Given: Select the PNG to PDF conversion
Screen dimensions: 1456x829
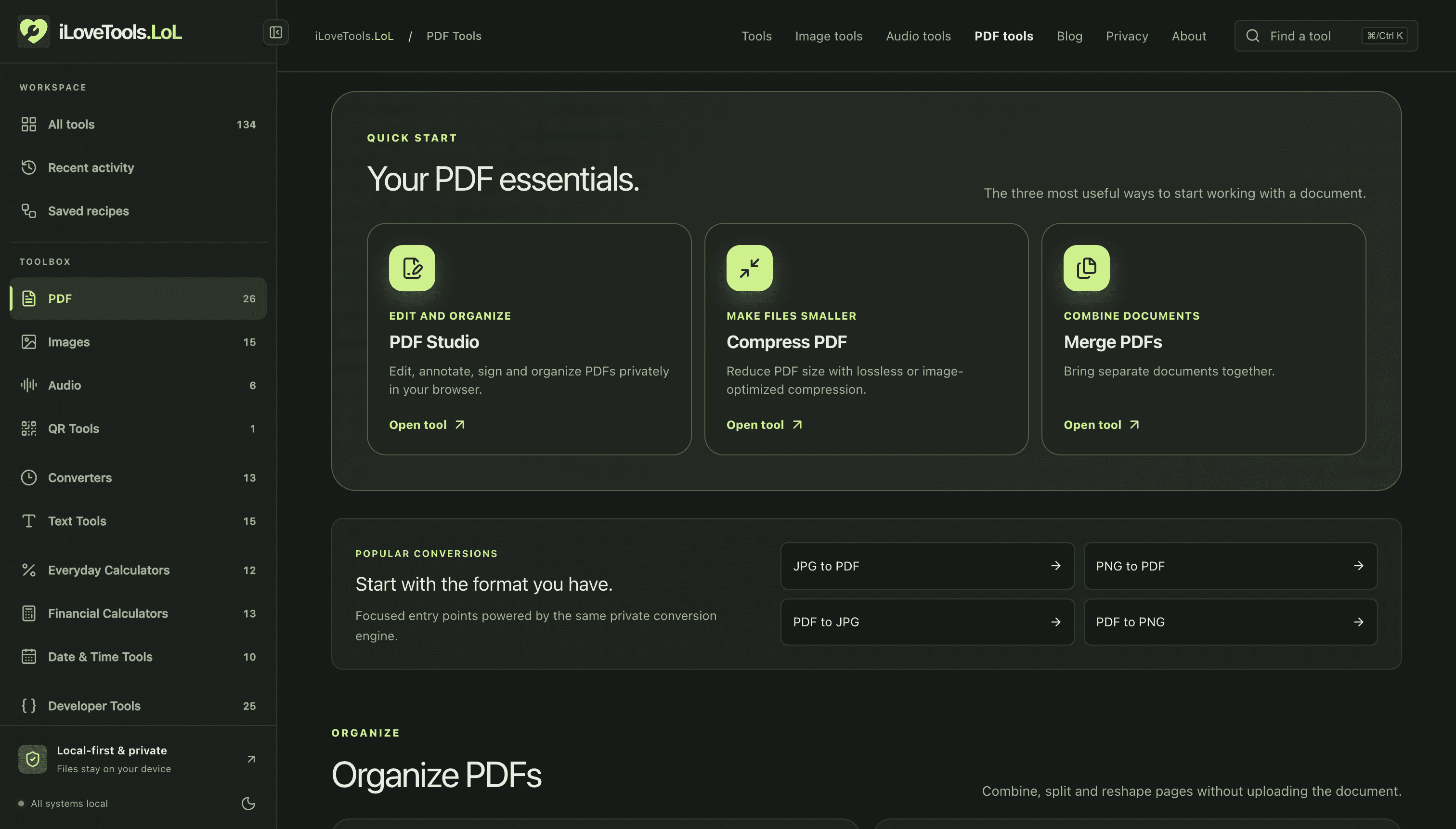Looking at the screenshot, I should tap(1230, 565).
